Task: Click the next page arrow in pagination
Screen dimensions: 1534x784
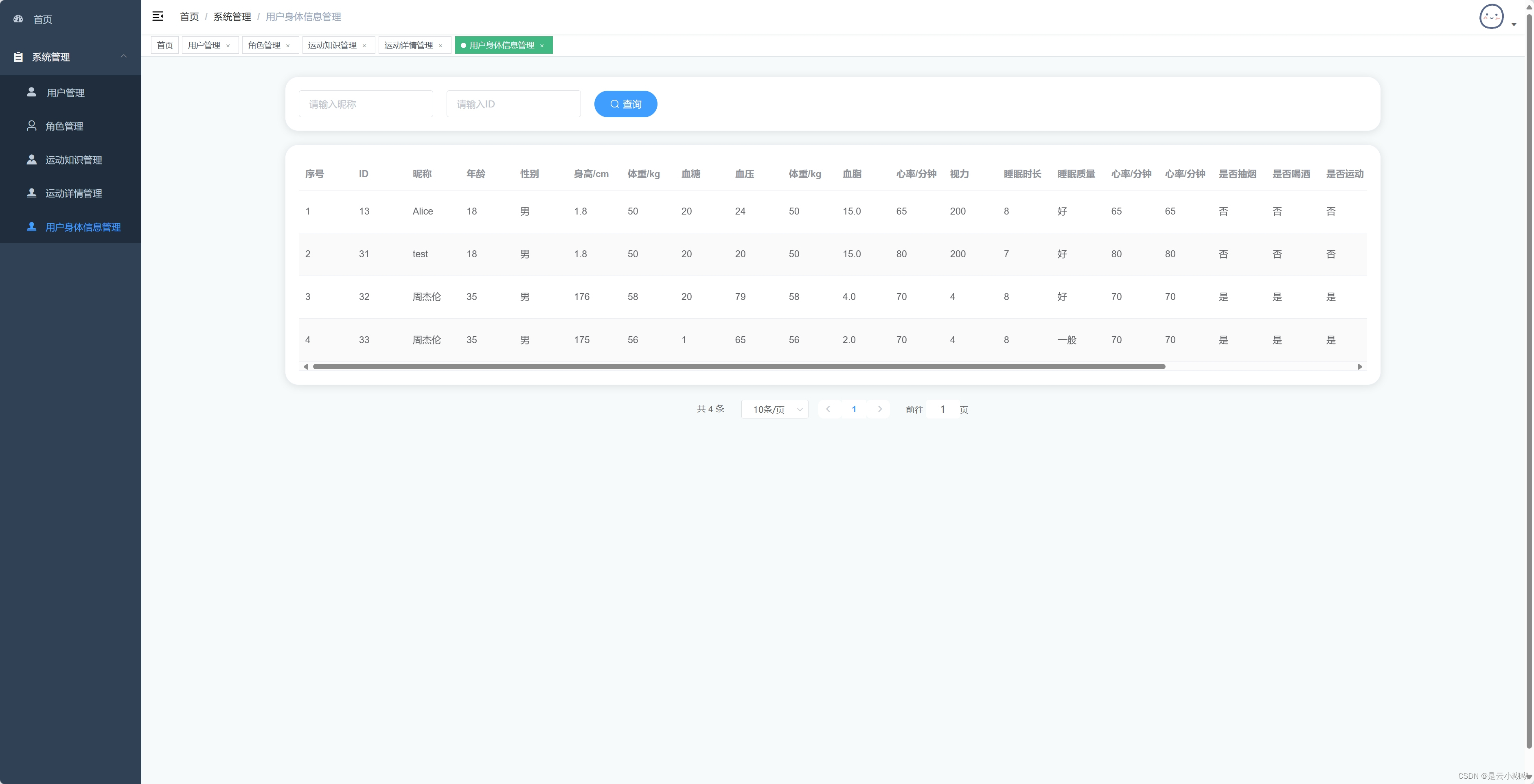Action: (879, 409)
